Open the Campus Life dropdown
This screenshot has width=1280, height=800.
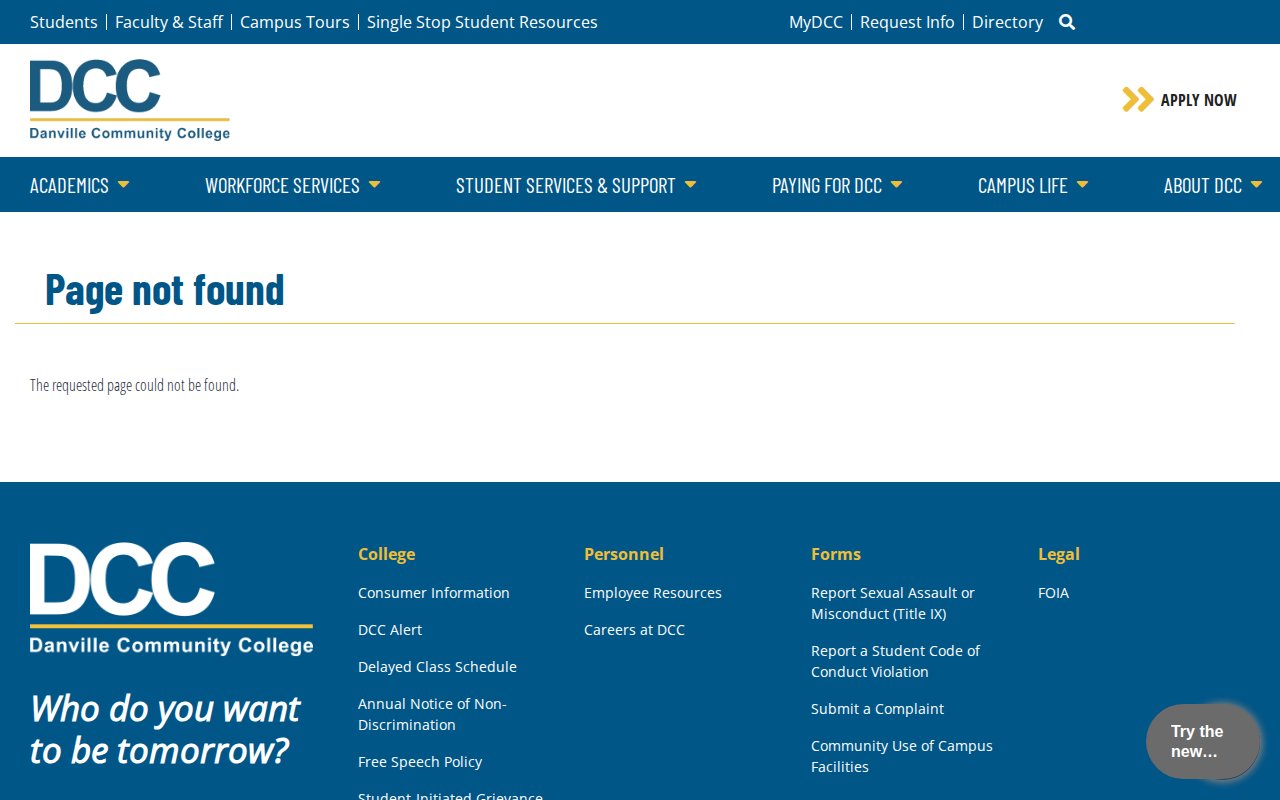click(x=1032, y=185)
